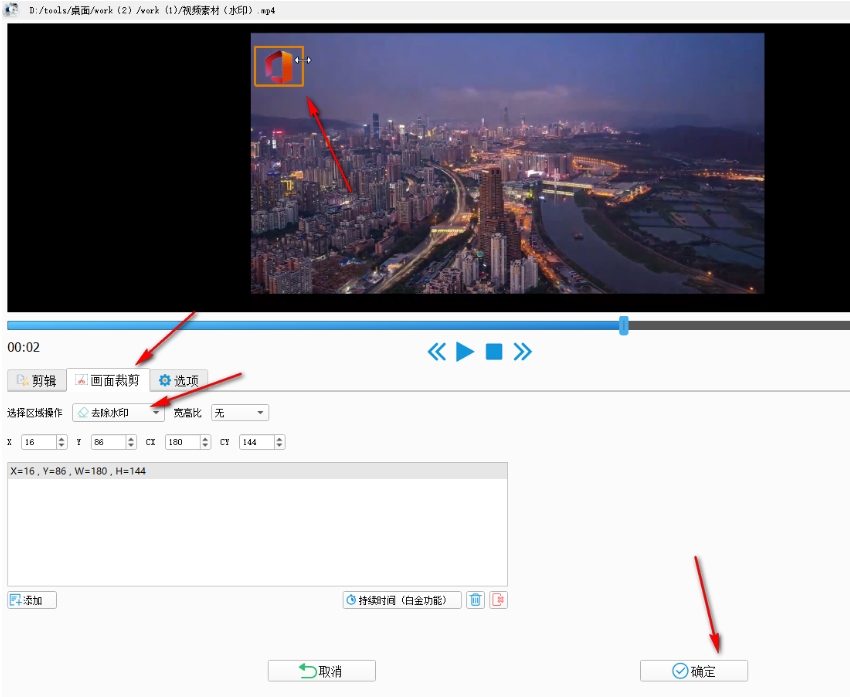850x697 pixels.
Task: Switch to the 剪辑 tab
Action: [x=36, y=381]
